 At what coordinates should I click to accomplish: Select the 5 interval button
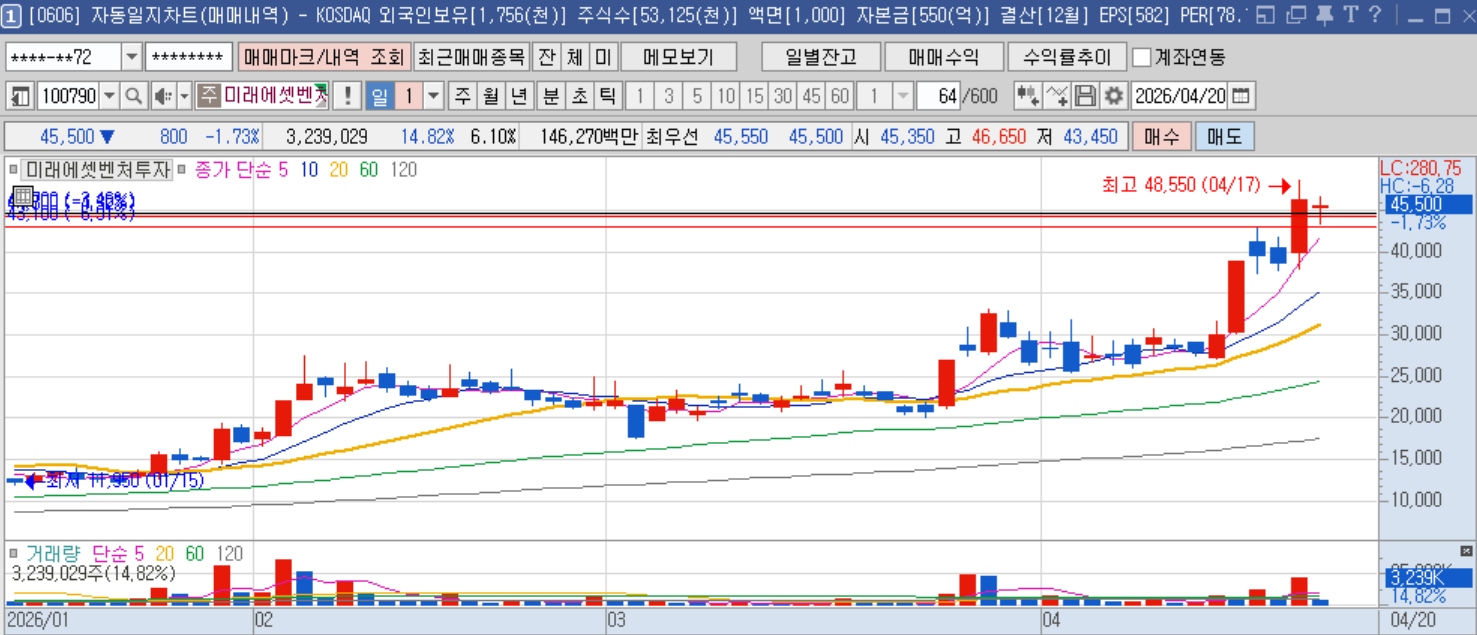[x=697, y=97]
